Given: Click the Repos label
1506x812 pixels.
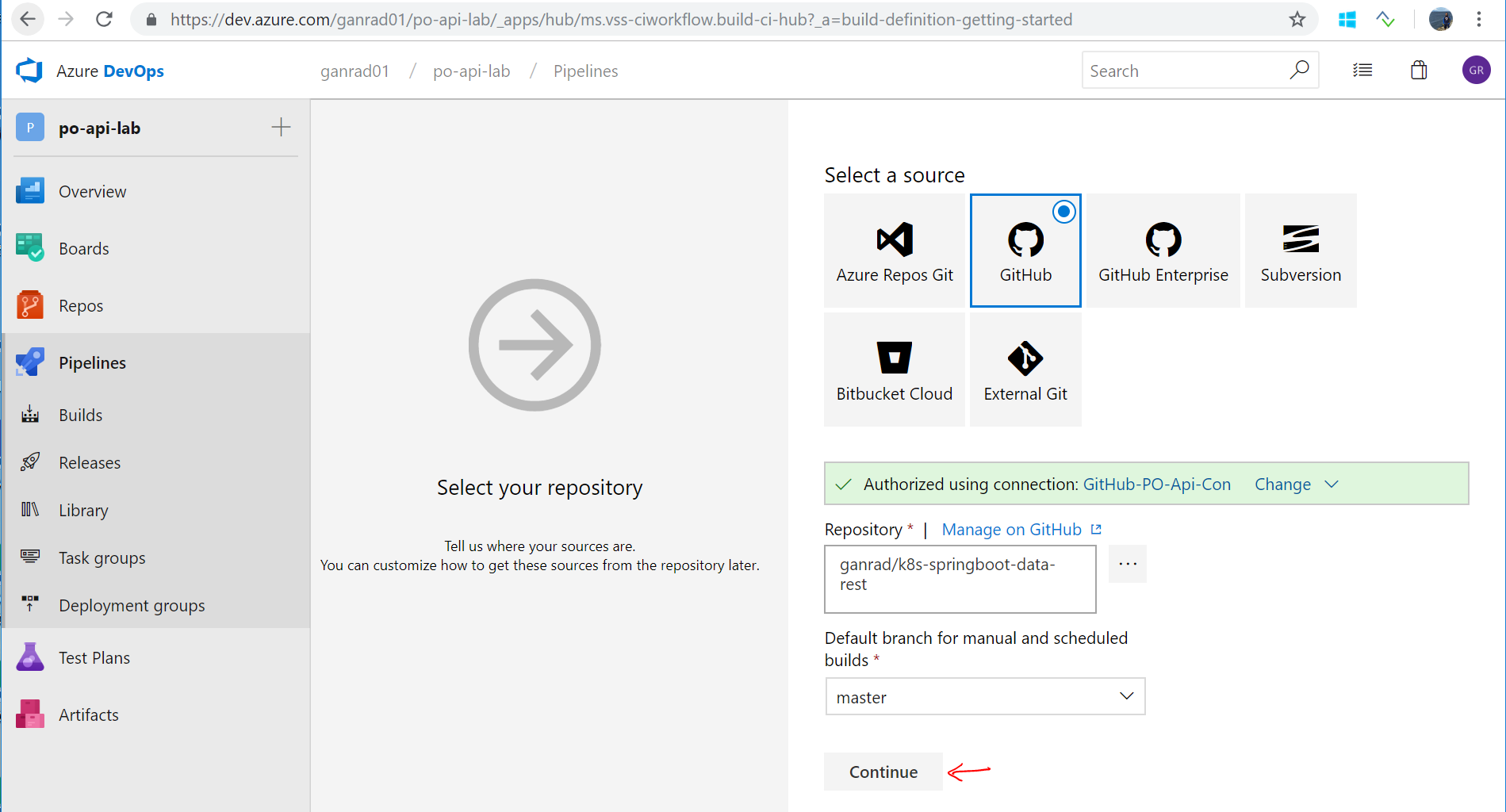Looking at the screenshot, I should pos(81,305).
